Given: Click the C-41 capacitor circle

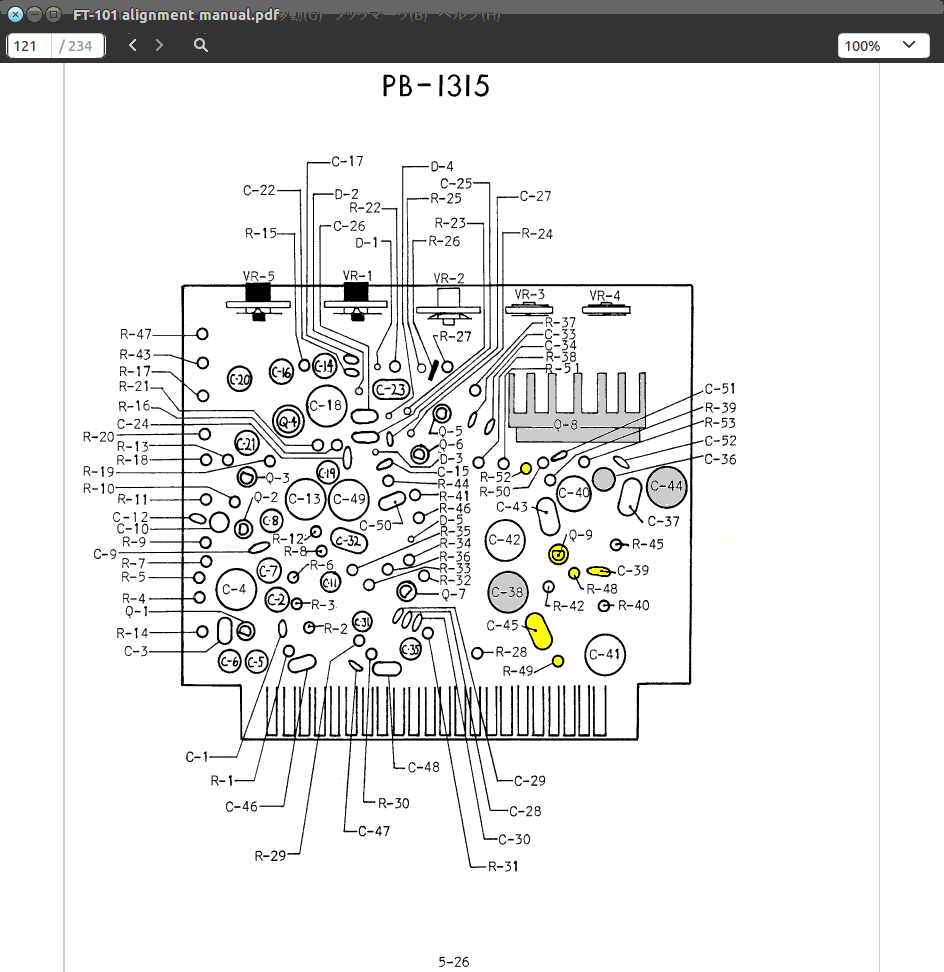Looking at the screenshot, I should (x=605, y=654).
